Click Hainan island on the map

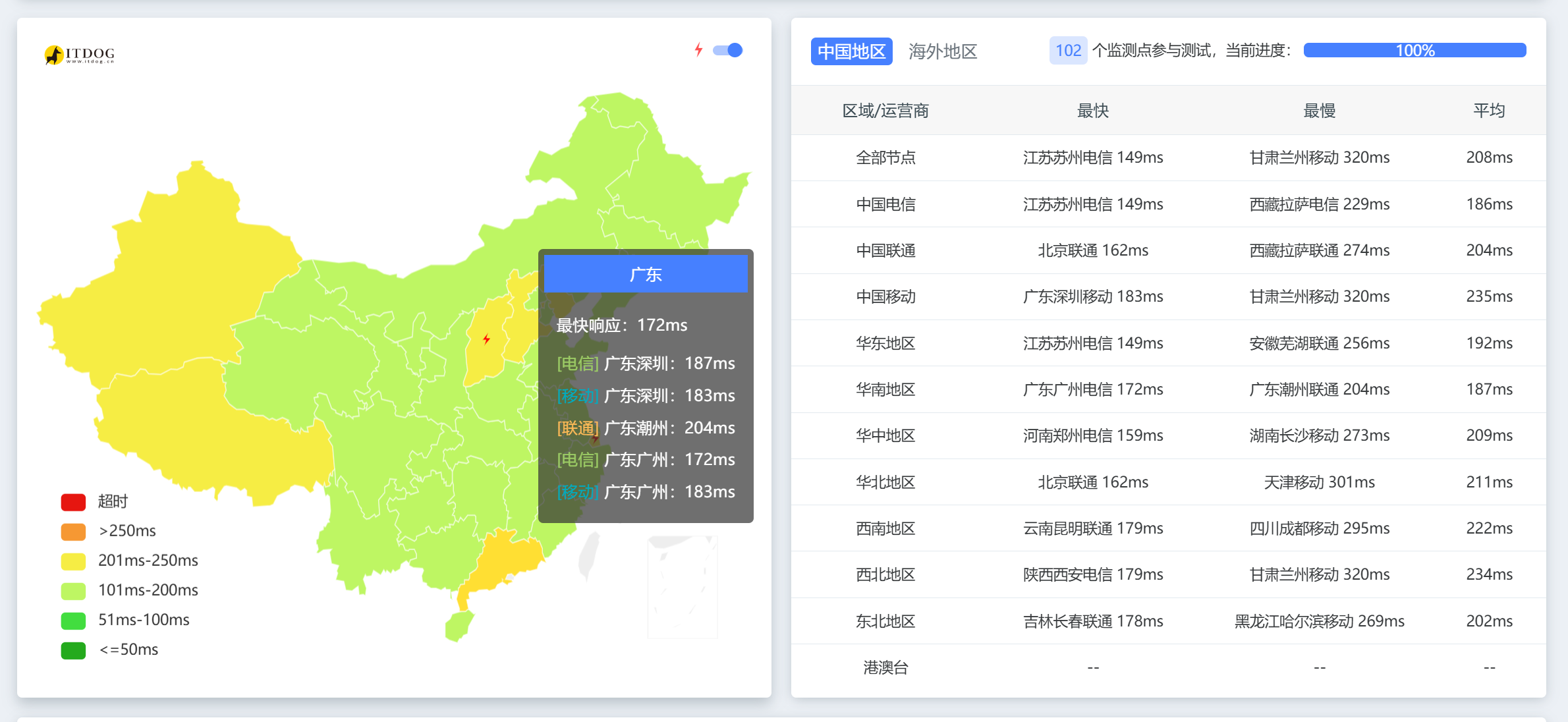click(x=459, y=626)
